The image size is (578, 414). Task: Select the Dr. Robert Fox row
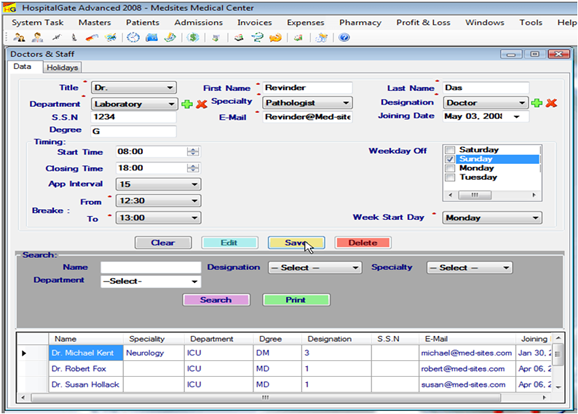[x=284, y=369]
